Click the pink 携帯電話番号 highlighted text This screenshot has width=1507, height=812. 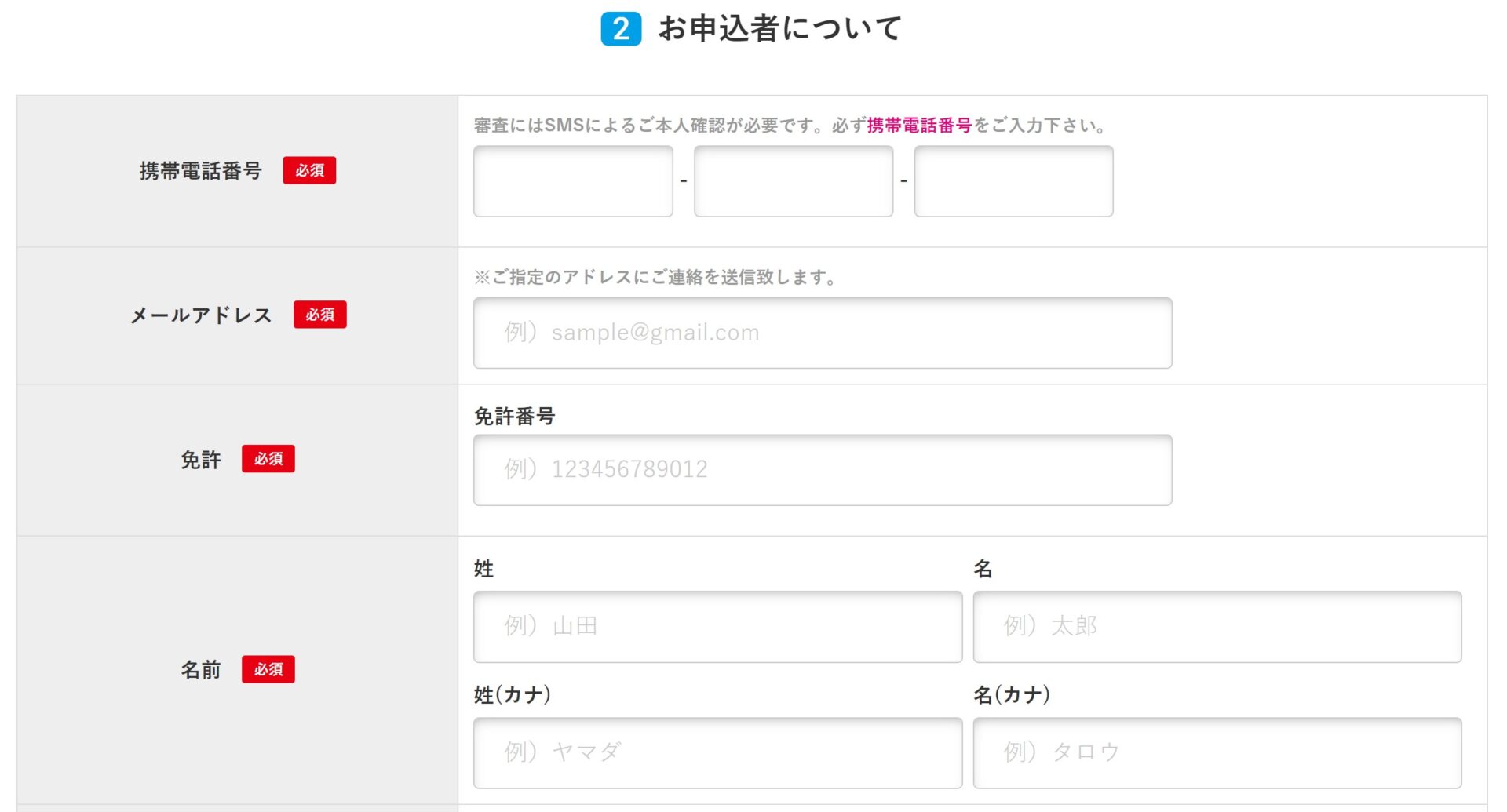[919, 126]
